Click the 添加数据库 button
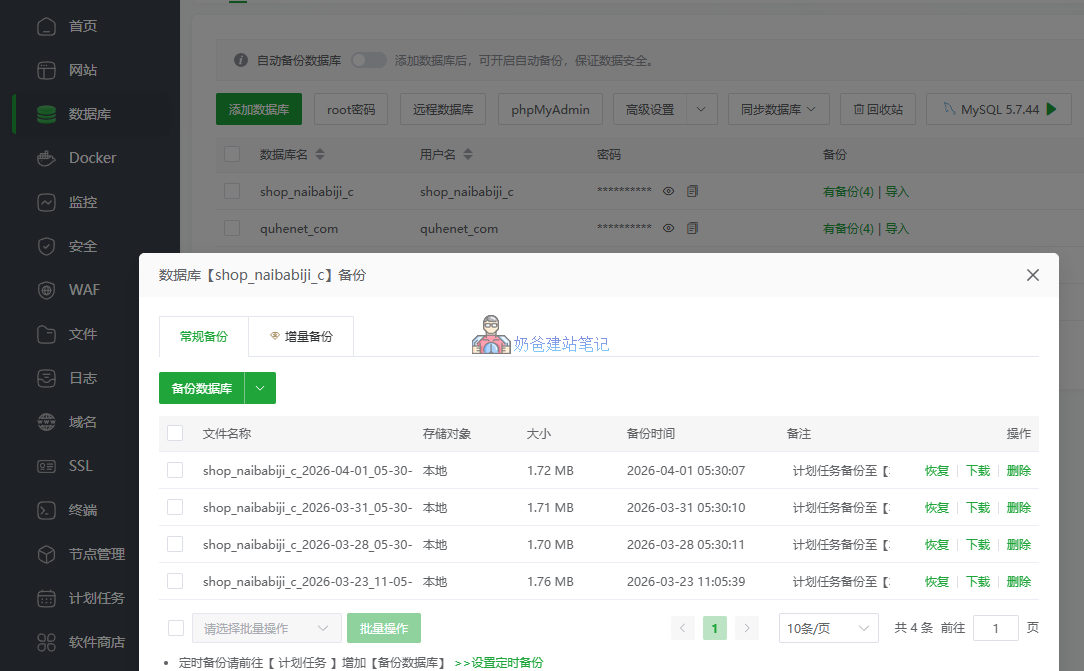The image size is (1084, 671). click(258, 108)
